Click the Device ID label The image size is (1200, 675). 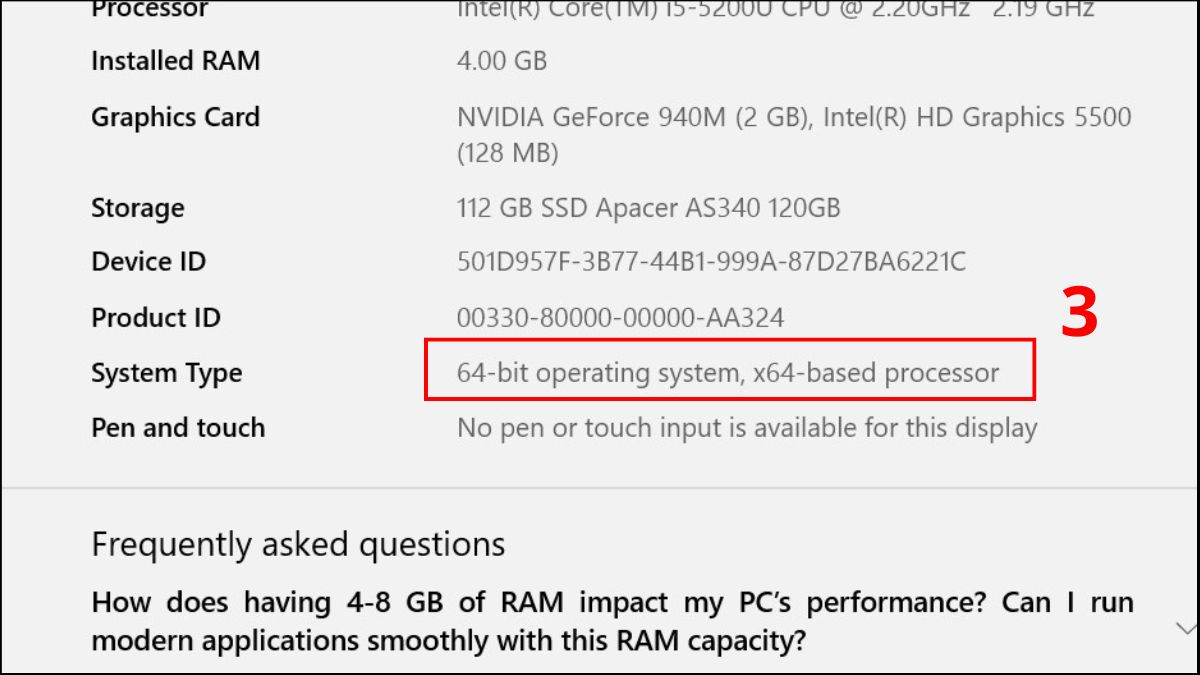click(x=148, y=261)
